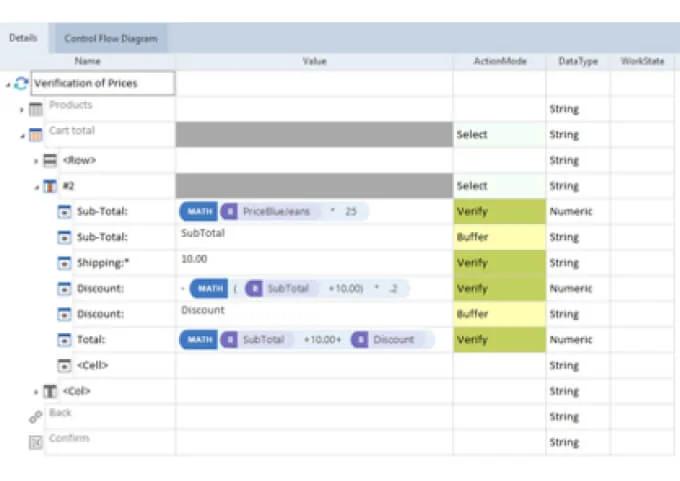Click the #2 column icon
Image resolution: width=680 pixels, height=481 pixels.
click(50, 186)
